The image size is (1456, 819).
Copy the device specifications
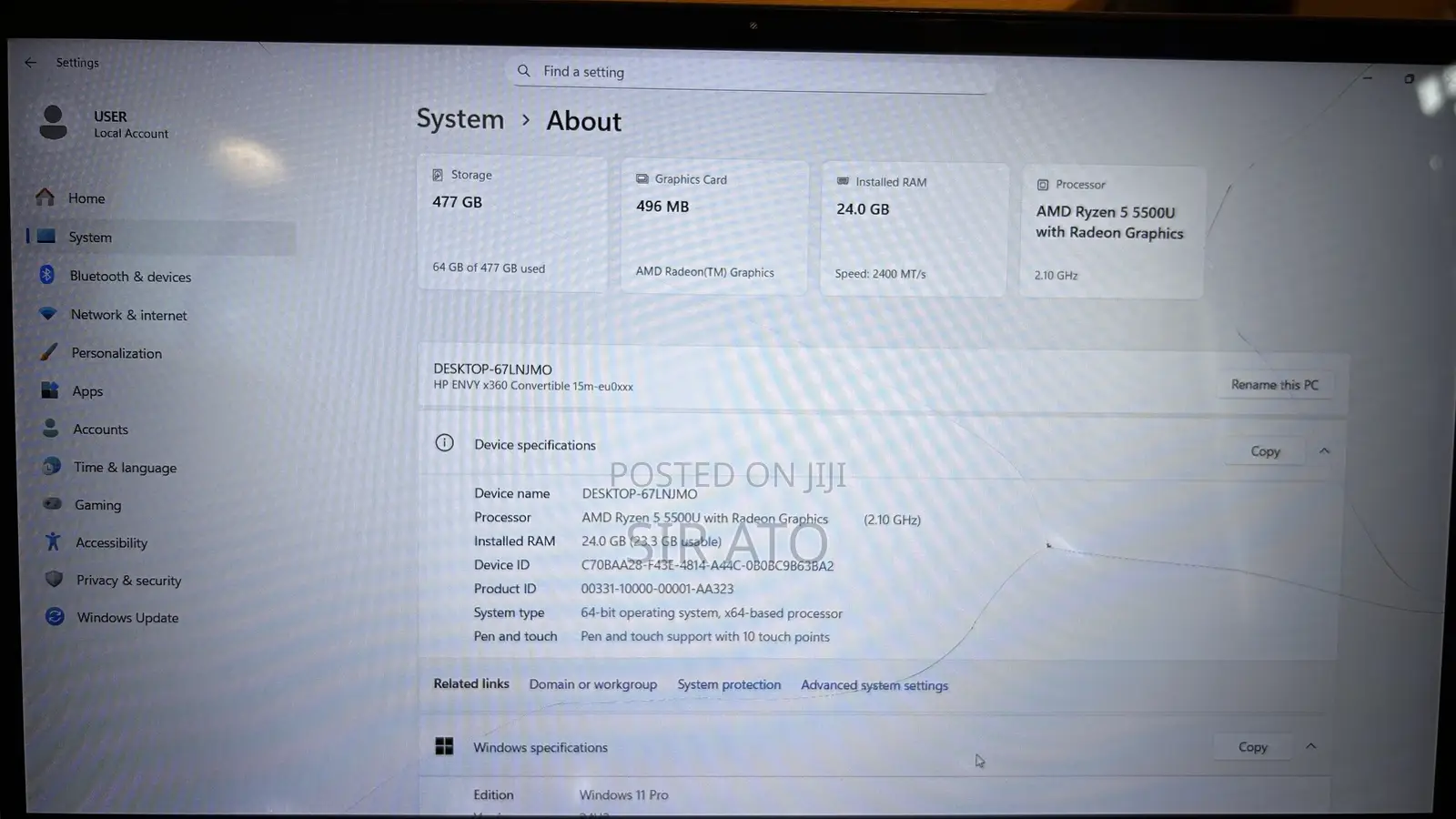click(x=1265, y=451)
